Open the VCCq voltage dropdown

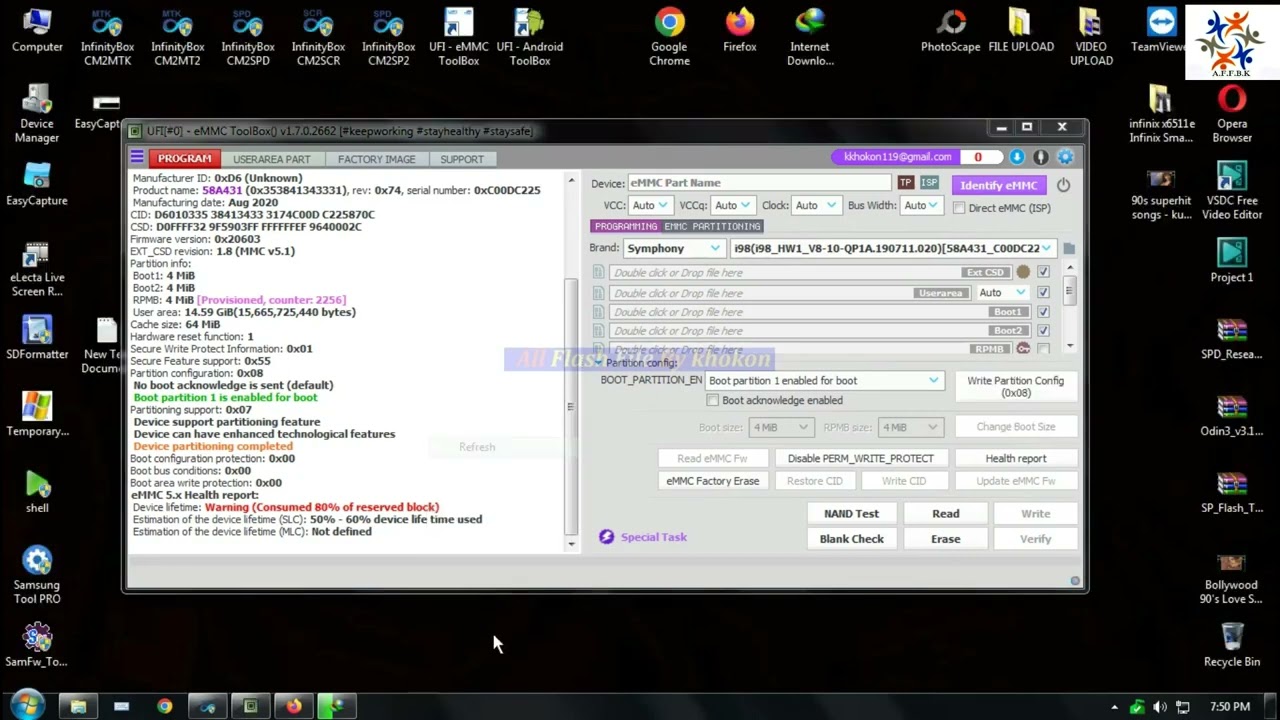732,205
